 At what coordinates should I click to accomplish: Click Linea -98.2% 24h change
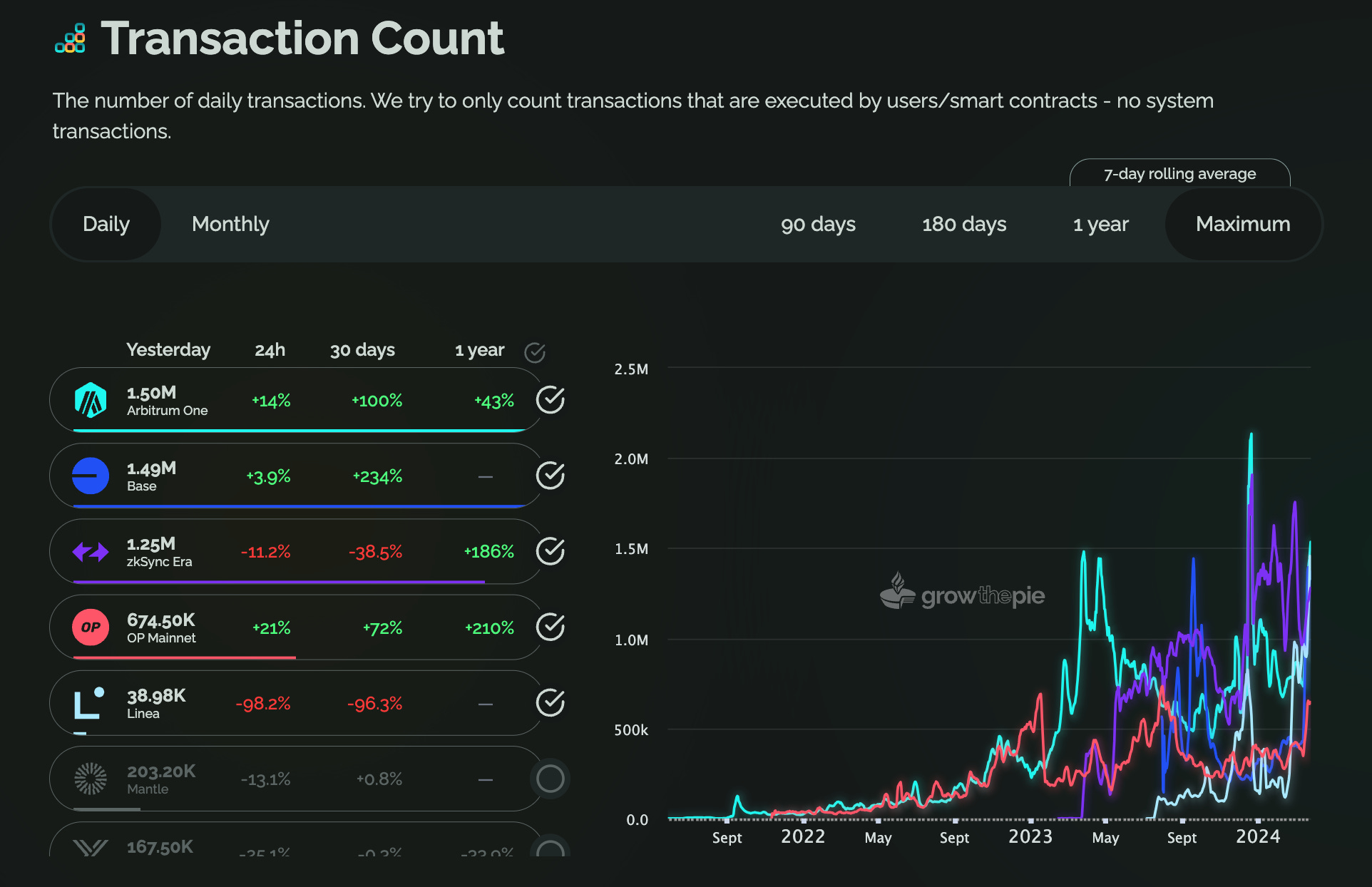click(x=263, y=704)
